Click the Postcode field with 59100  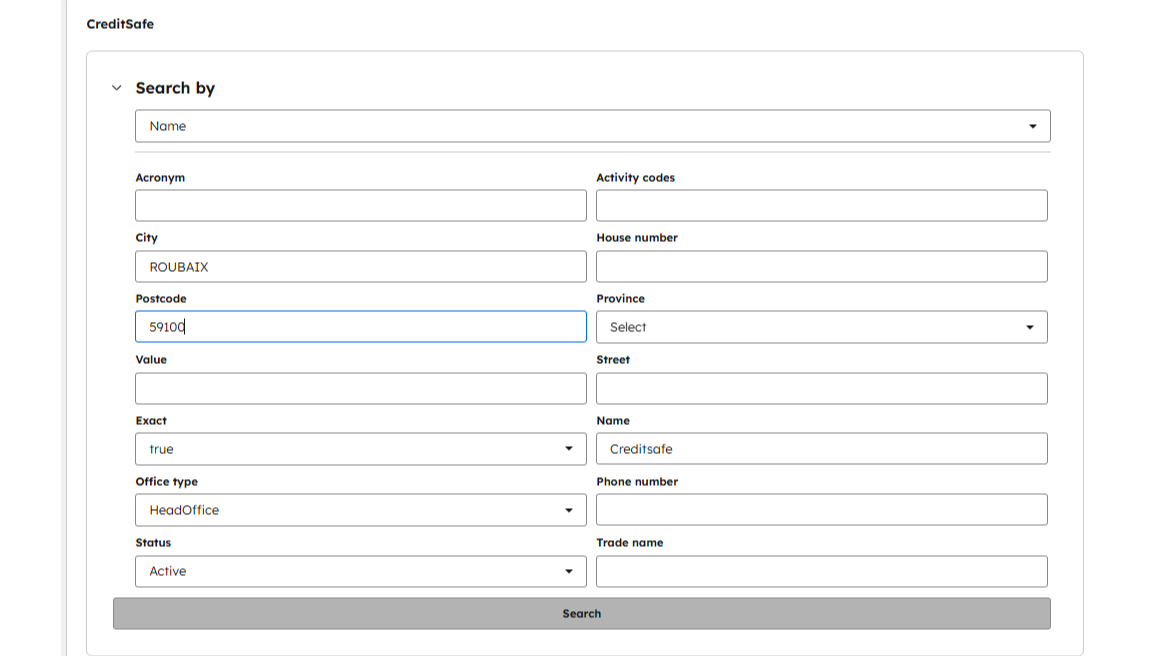(361, 327)
